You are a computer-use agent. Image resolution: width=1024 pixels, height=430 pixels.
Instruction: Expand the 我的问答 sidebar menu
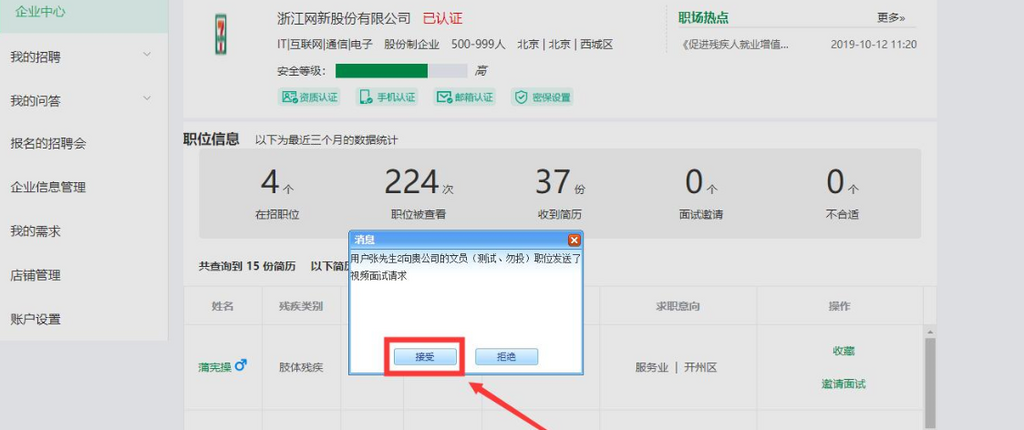(x=147, y=99)
